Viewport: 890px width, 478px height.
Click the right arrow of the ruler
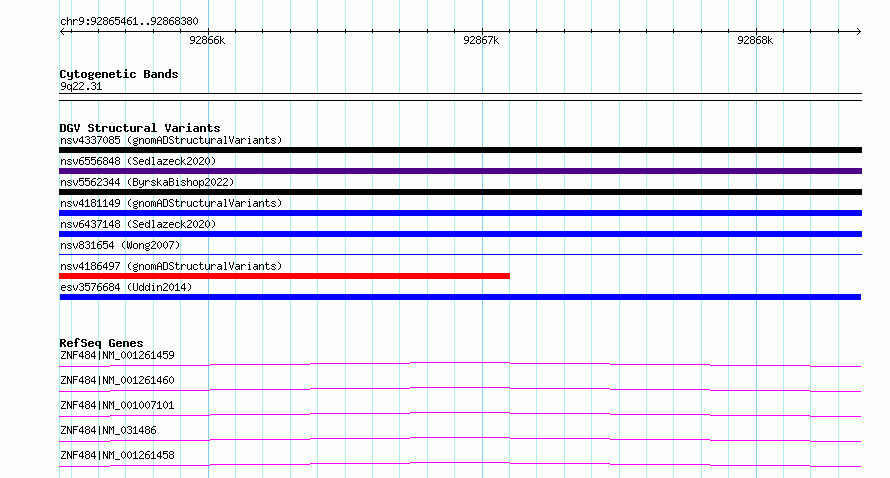tap(858, 31)
